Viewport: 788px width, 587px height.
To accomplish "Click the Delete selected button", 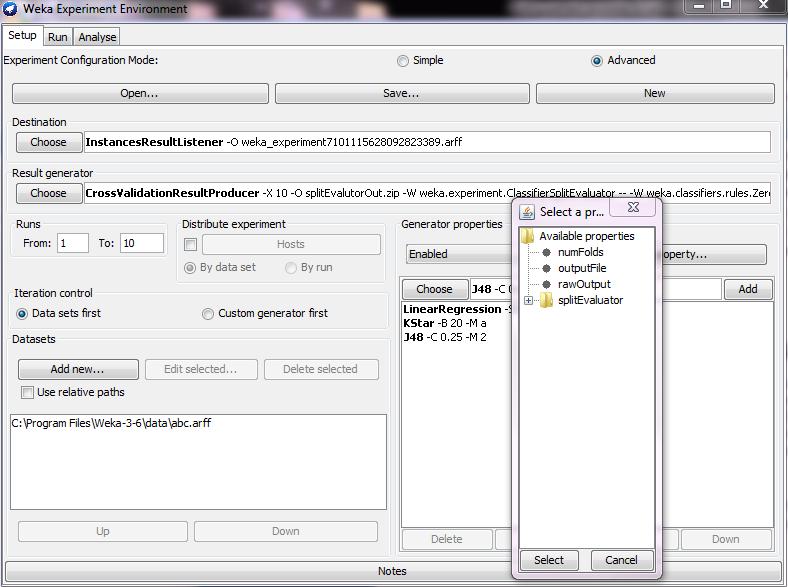I will (321, 369).
